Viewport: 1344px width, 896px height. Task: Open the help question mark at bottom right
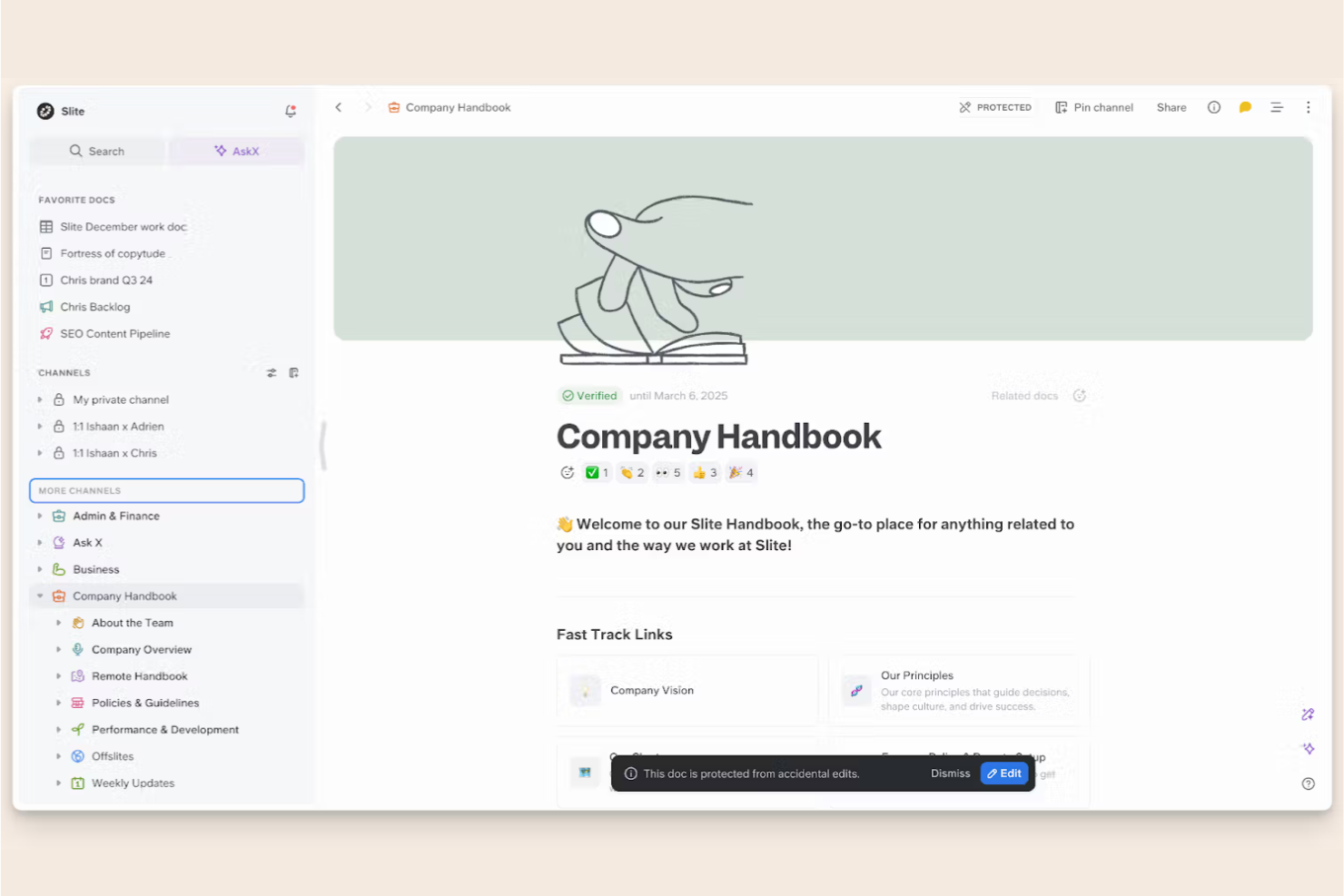click(x=1308, y=783)
